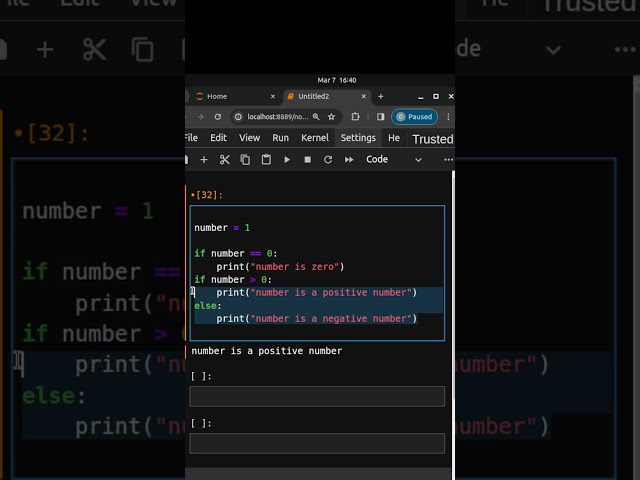
Task: Reload the browser page
Action: [218, 117]
